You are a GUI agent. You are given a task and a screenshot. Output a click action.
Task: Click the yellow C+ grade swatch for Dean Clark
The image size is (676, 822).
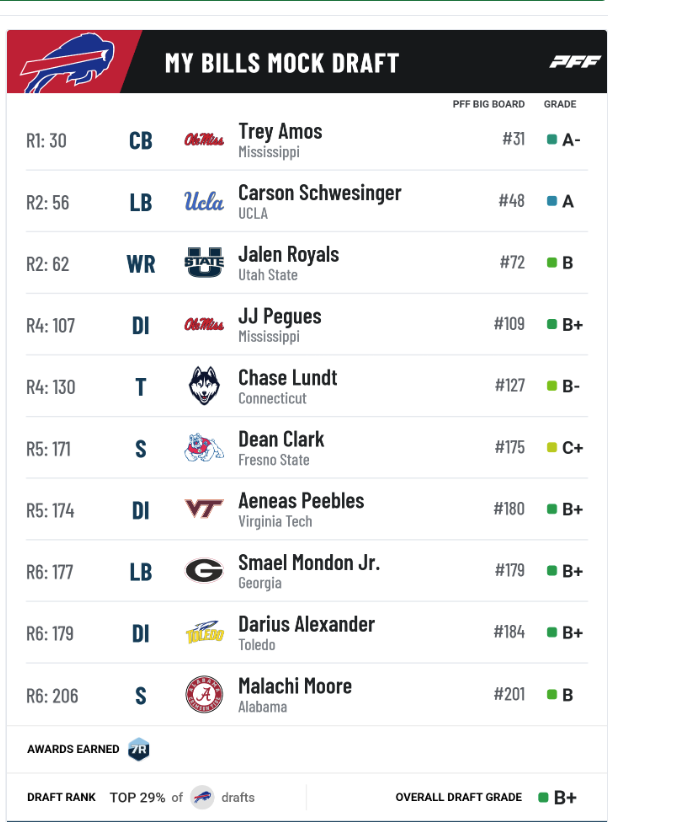(552, 447)
